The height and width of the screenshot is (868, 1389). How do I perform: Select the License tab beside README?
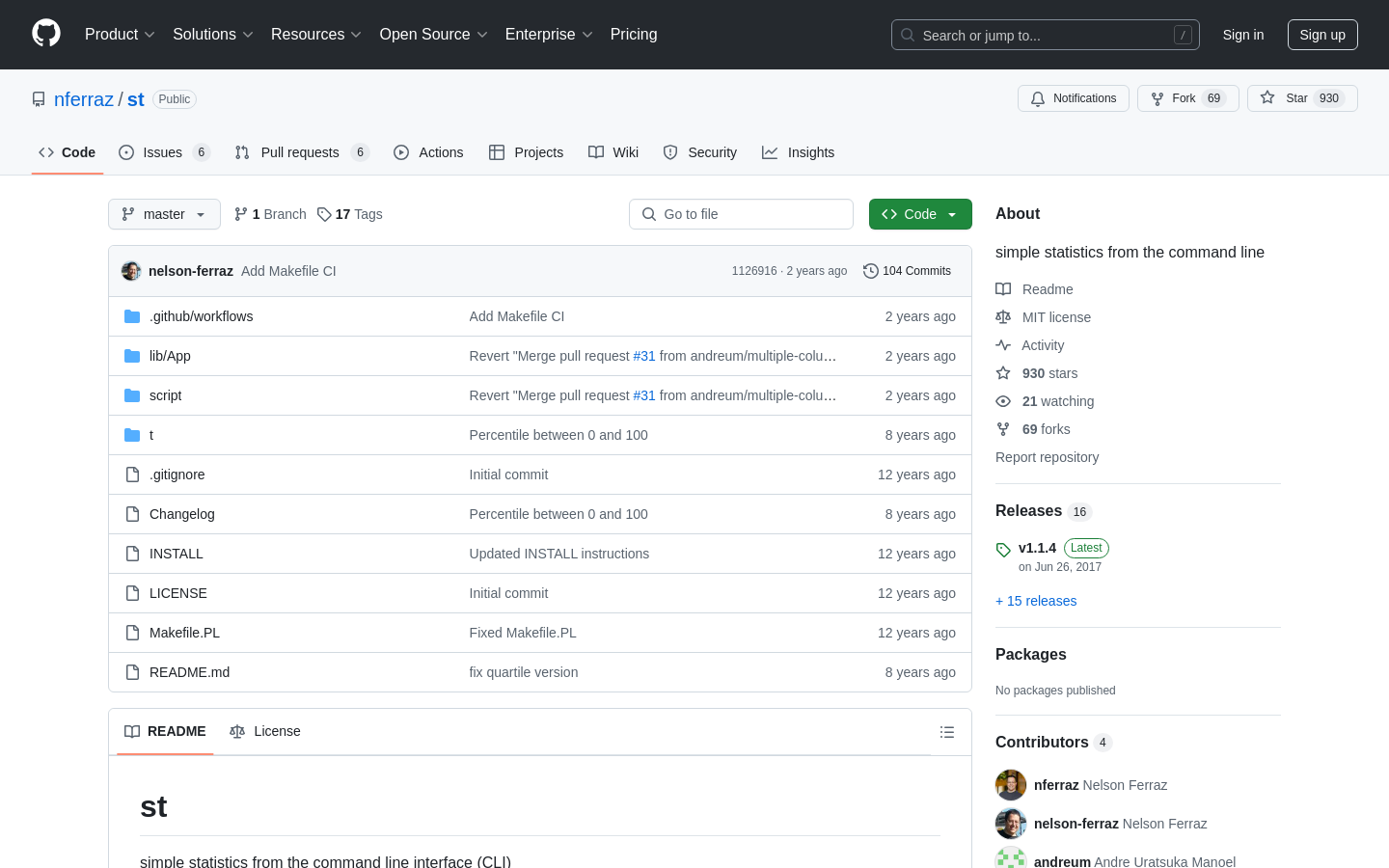click(x=265, y=731)
